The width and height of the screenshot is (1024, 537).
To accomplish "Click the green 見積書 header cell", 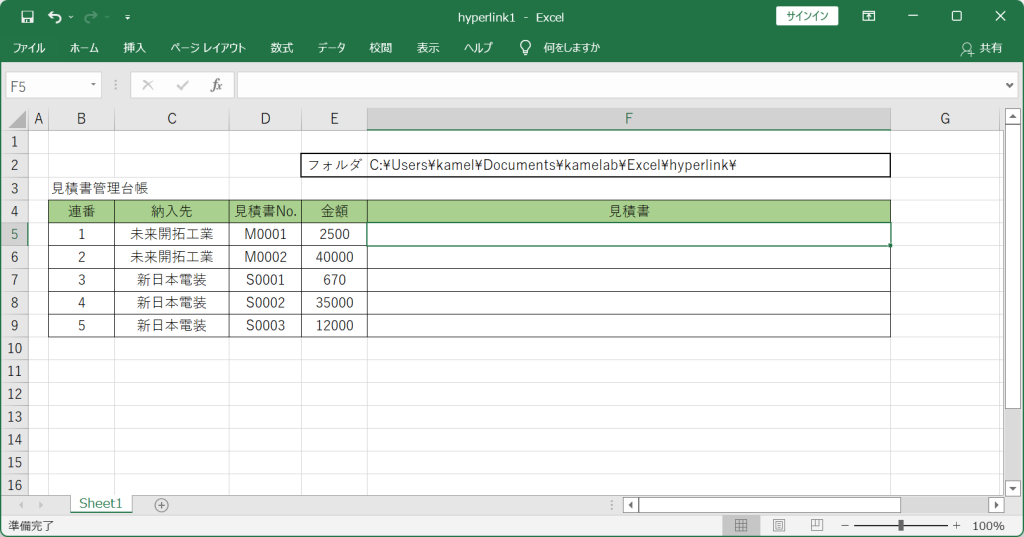I will tap(629, 211).
